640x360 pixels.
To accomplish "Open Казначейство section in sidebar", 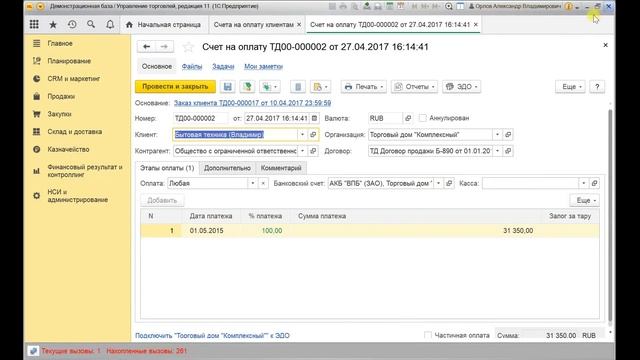I will click(68, 149).
